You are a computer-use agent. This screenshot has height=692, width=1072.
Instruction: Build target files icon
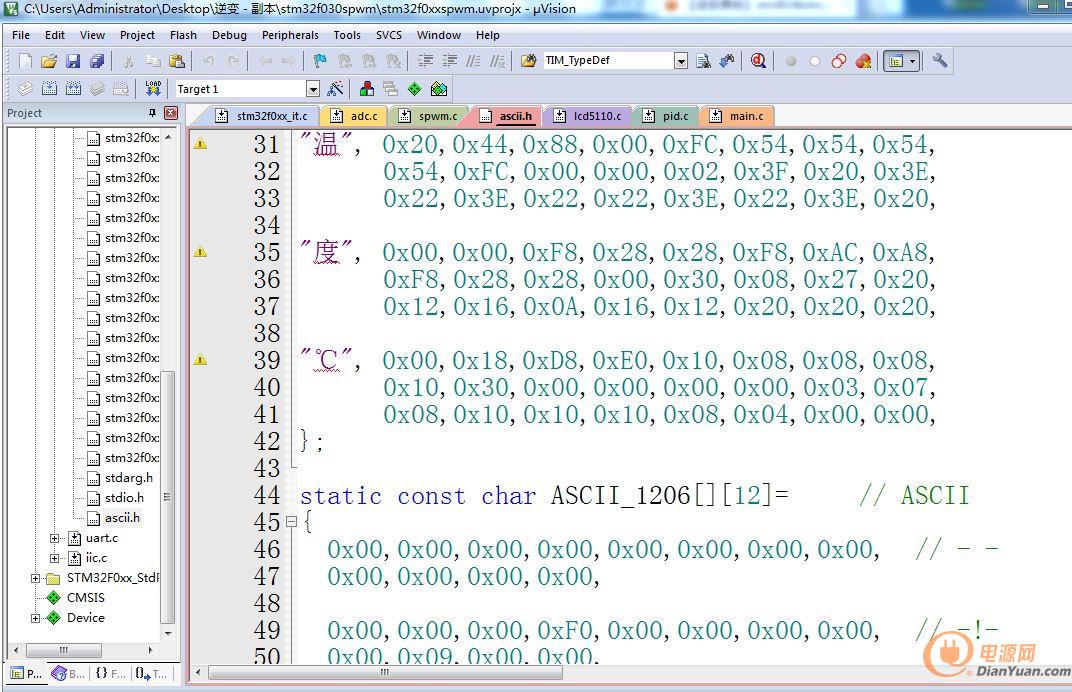point(49,88)
